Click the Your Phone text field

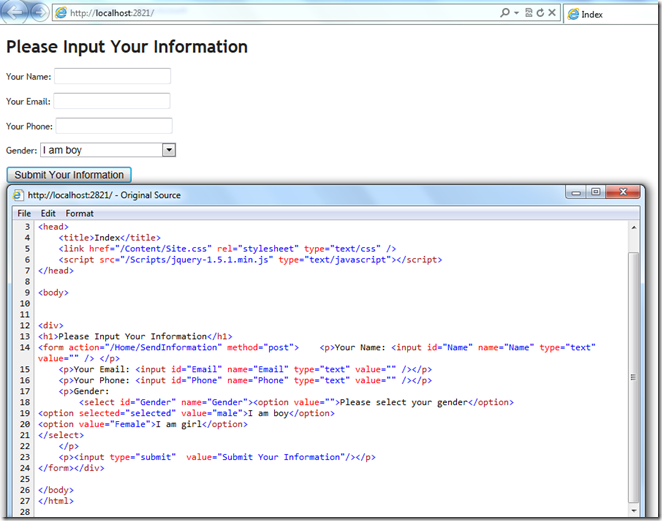click(114, 126)
